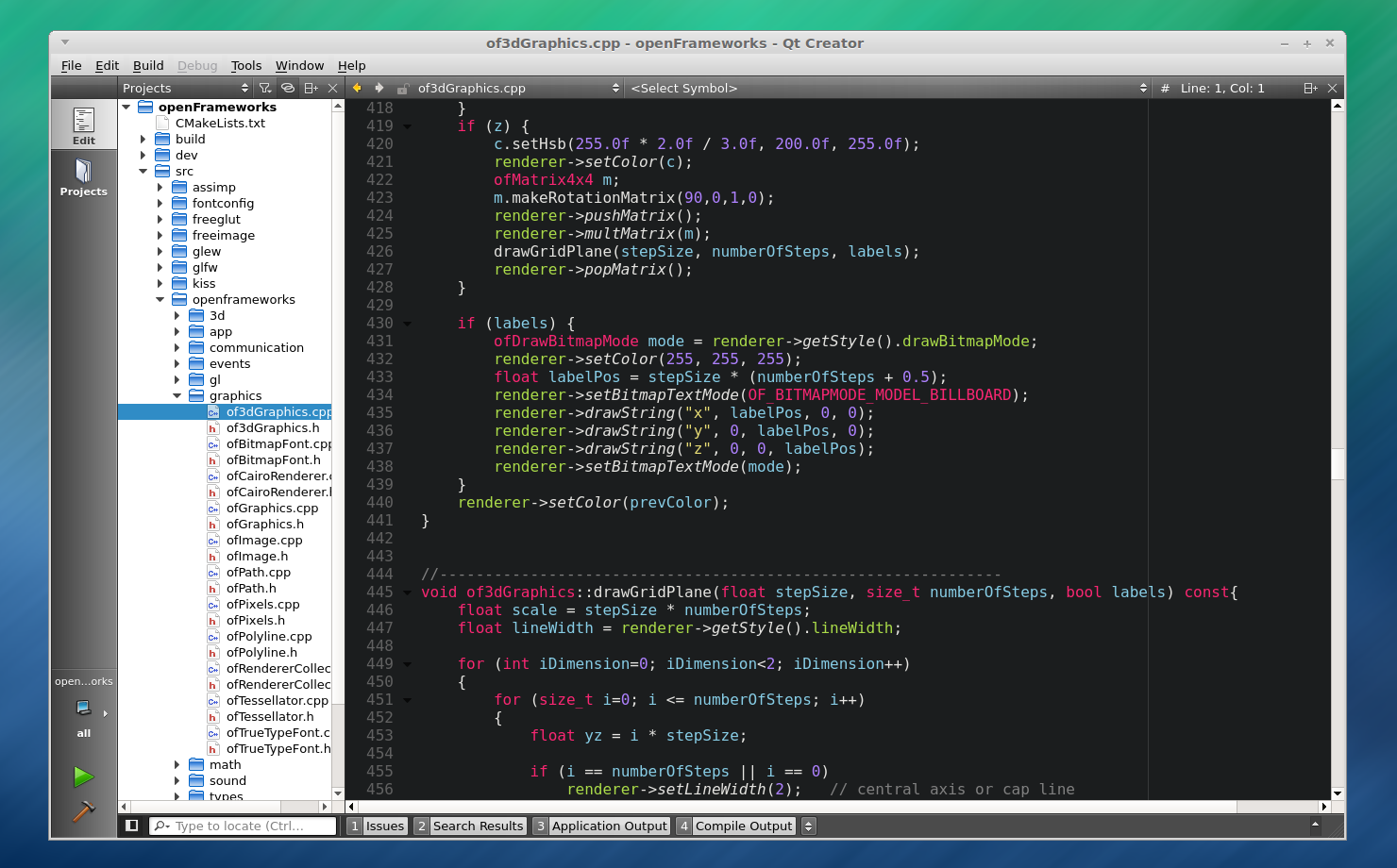This screenshot has width=1397, height=868.
Task: Open the Select Symbol dropdown
Action: (888, 88)
